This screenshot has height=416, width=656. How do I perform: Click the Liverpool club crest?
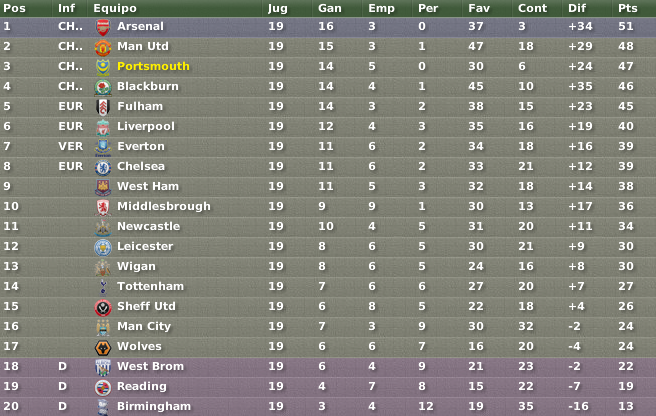click(103, 128)
